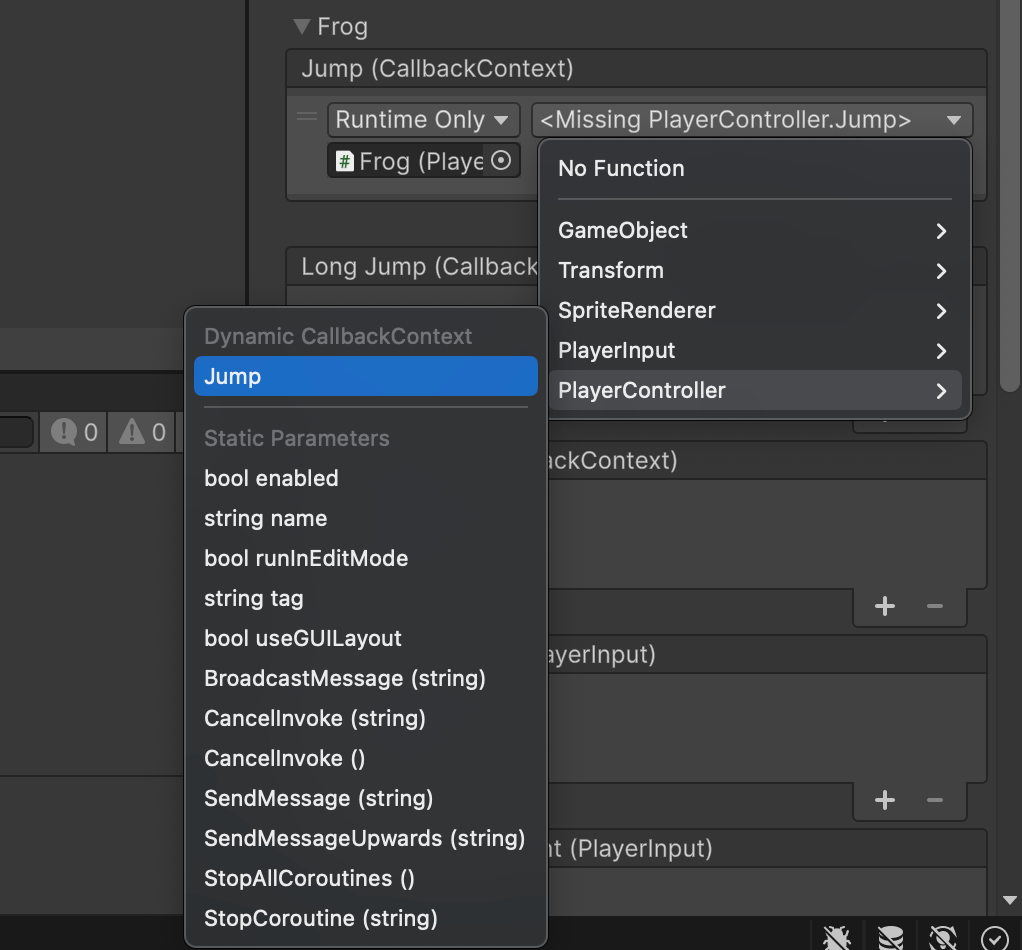Viewport: 1022px width, 950px height.
Task: Click the script icon in Frog object field
Action: pyautogui.click(x=345, y=161)
